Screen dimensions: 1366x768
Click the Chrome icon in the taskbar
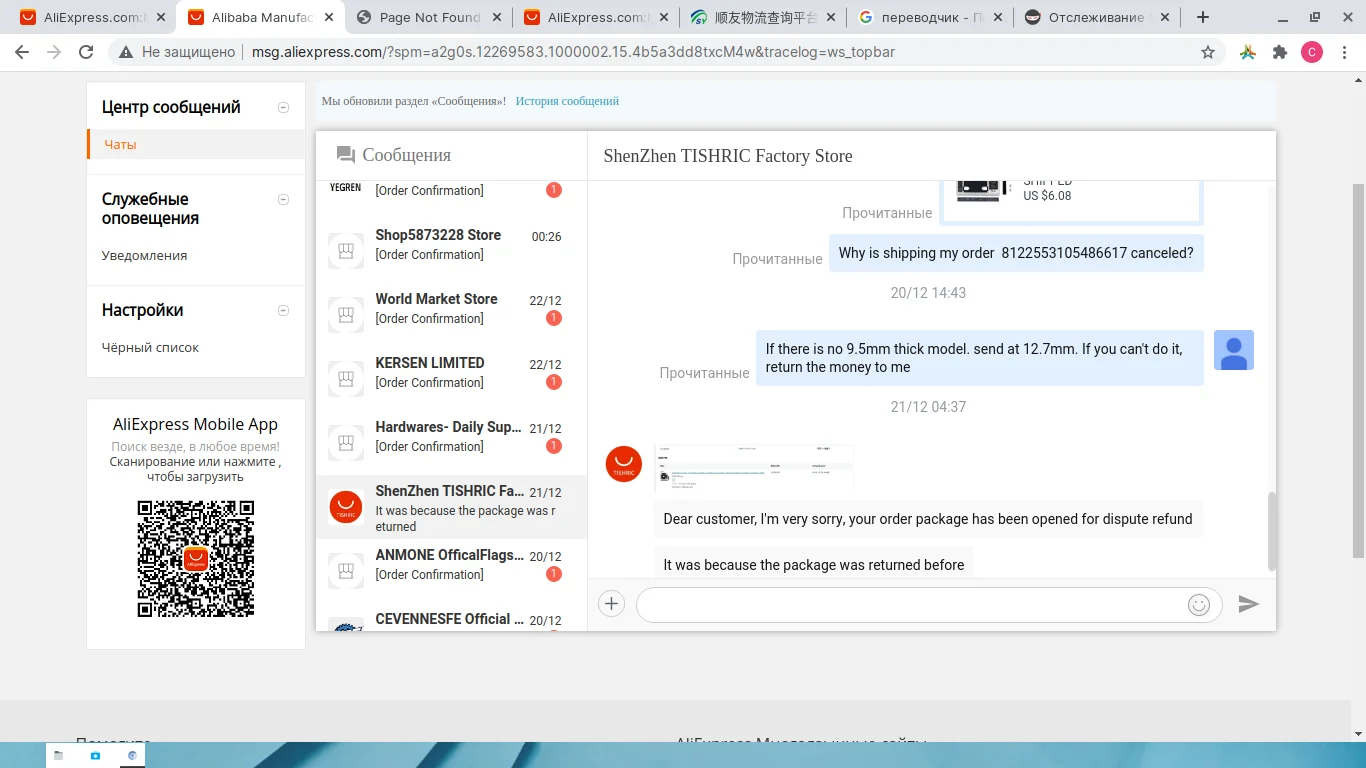pyautogui.click(x=132, y=755)
